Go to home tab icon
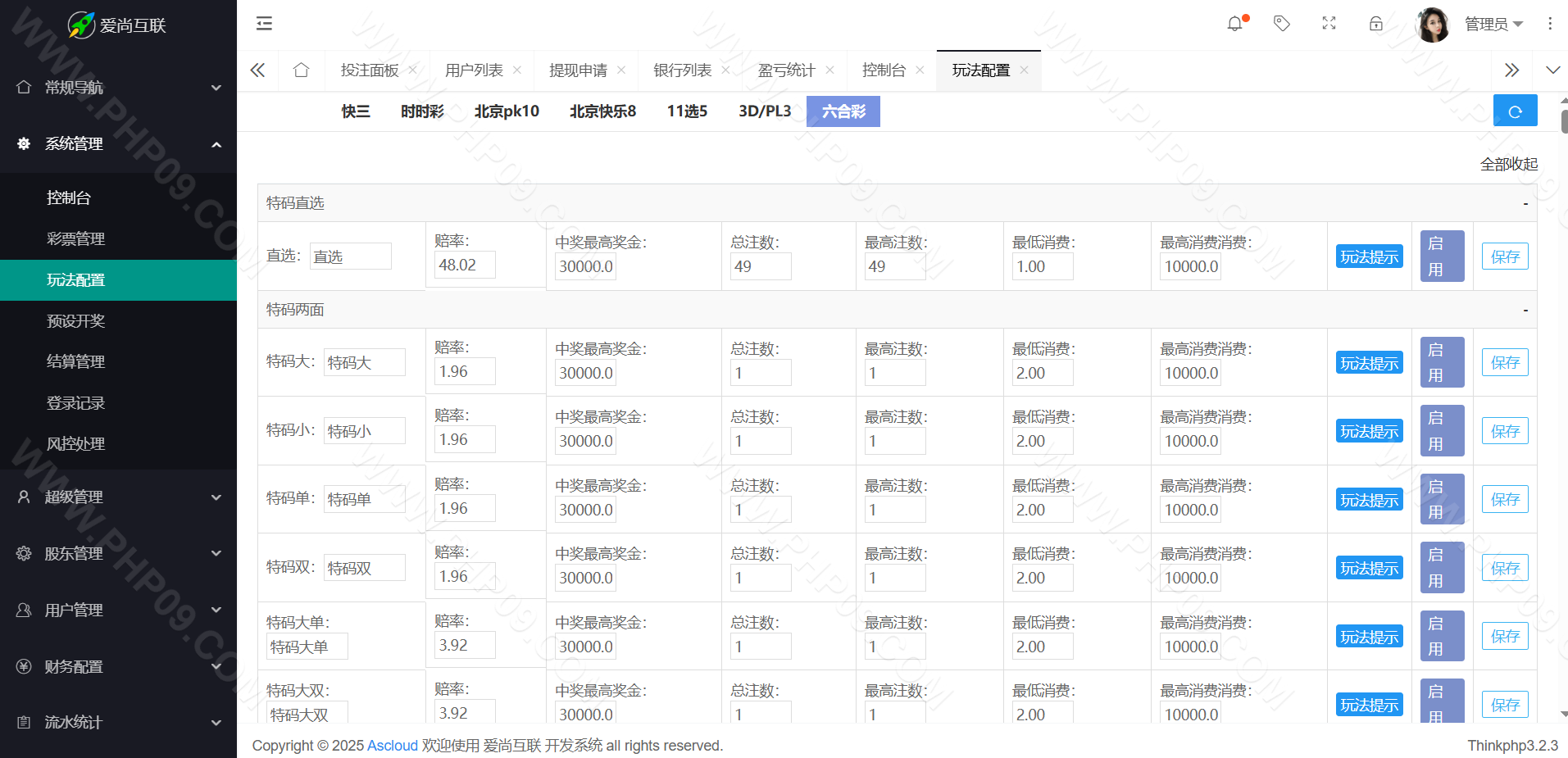Viewport: 1568px width, 758px height. pos(301,70)
